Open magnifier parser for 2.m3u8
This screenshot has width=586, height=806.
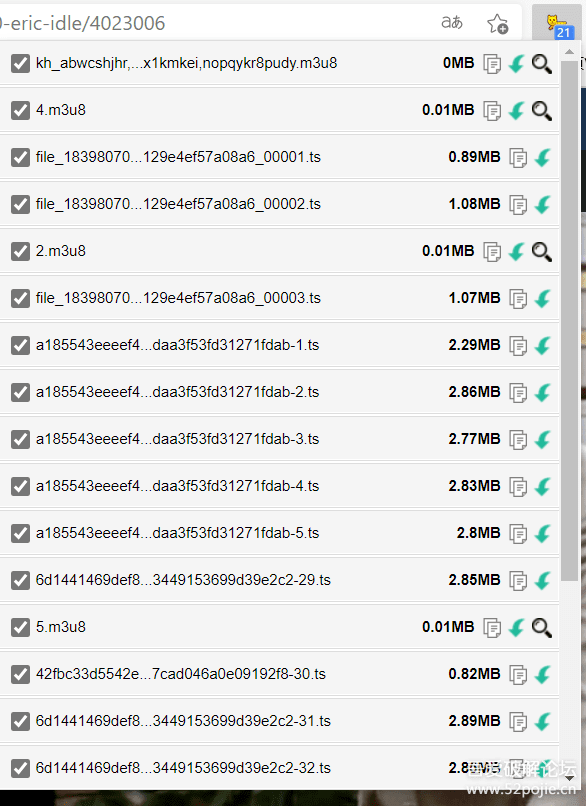coord(541,252)
